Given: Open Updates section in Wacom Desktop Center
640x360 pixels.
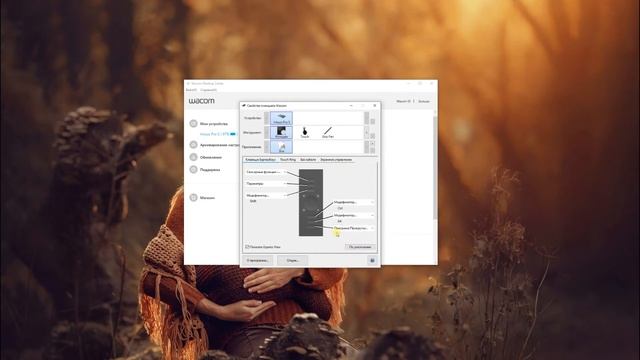Looking at the screenshot, I should 211,157.
